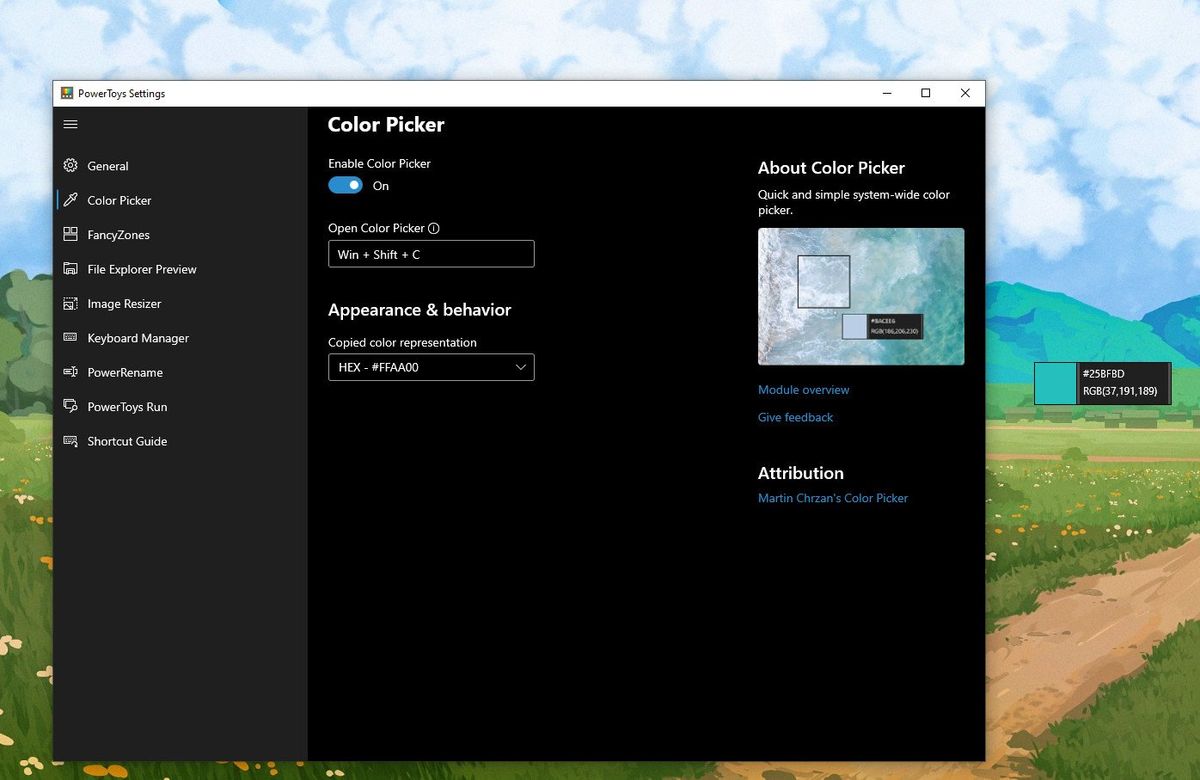Open the General settings gear icon
The height and width of the screenshot is (780, 1200).
(70, 166)
